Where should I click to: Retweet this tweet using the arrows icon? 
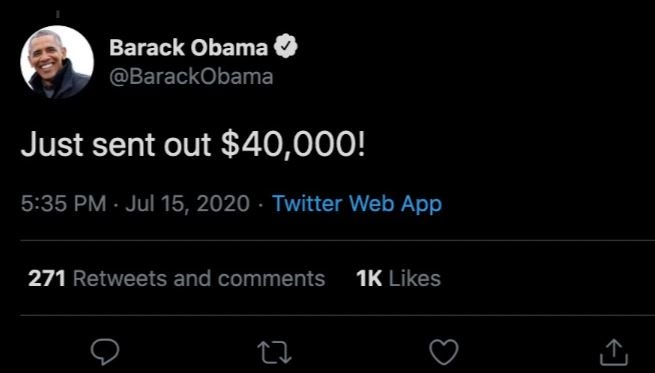pyautogui.click(x=274, y=353)
